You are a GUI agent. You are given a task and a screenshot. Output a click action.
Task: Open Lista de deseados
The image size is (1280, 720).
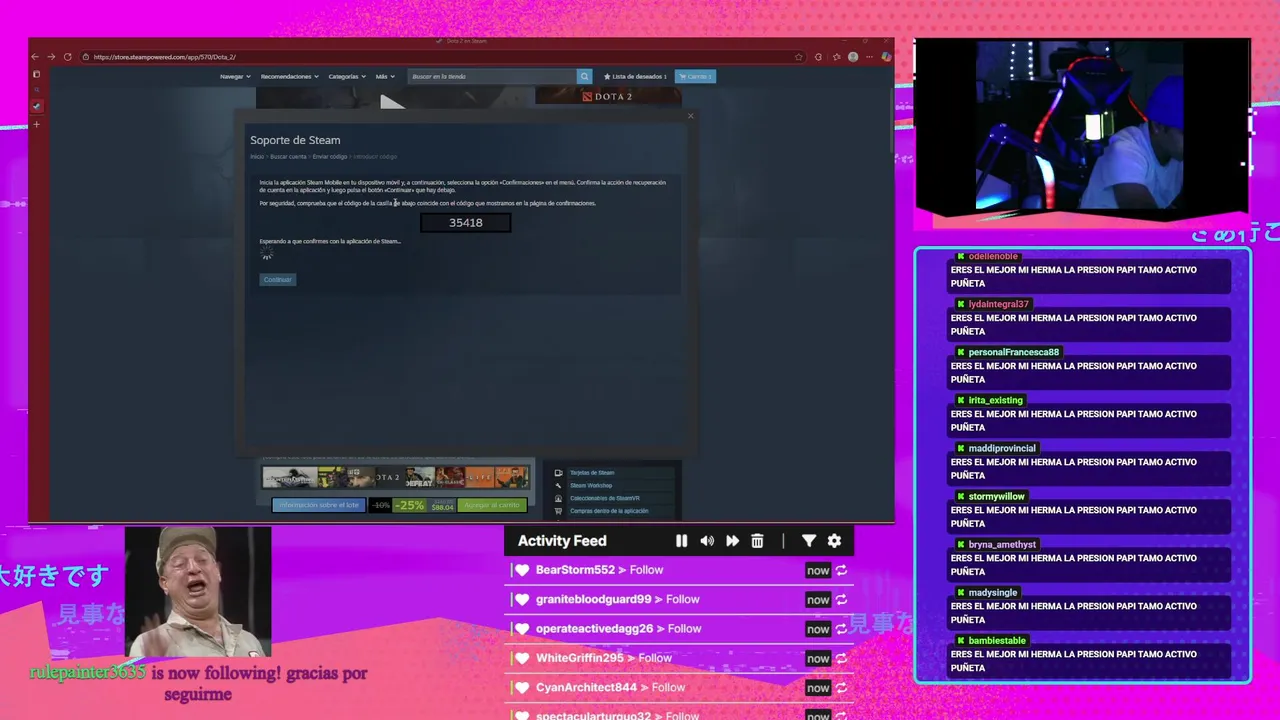(636, 76)
